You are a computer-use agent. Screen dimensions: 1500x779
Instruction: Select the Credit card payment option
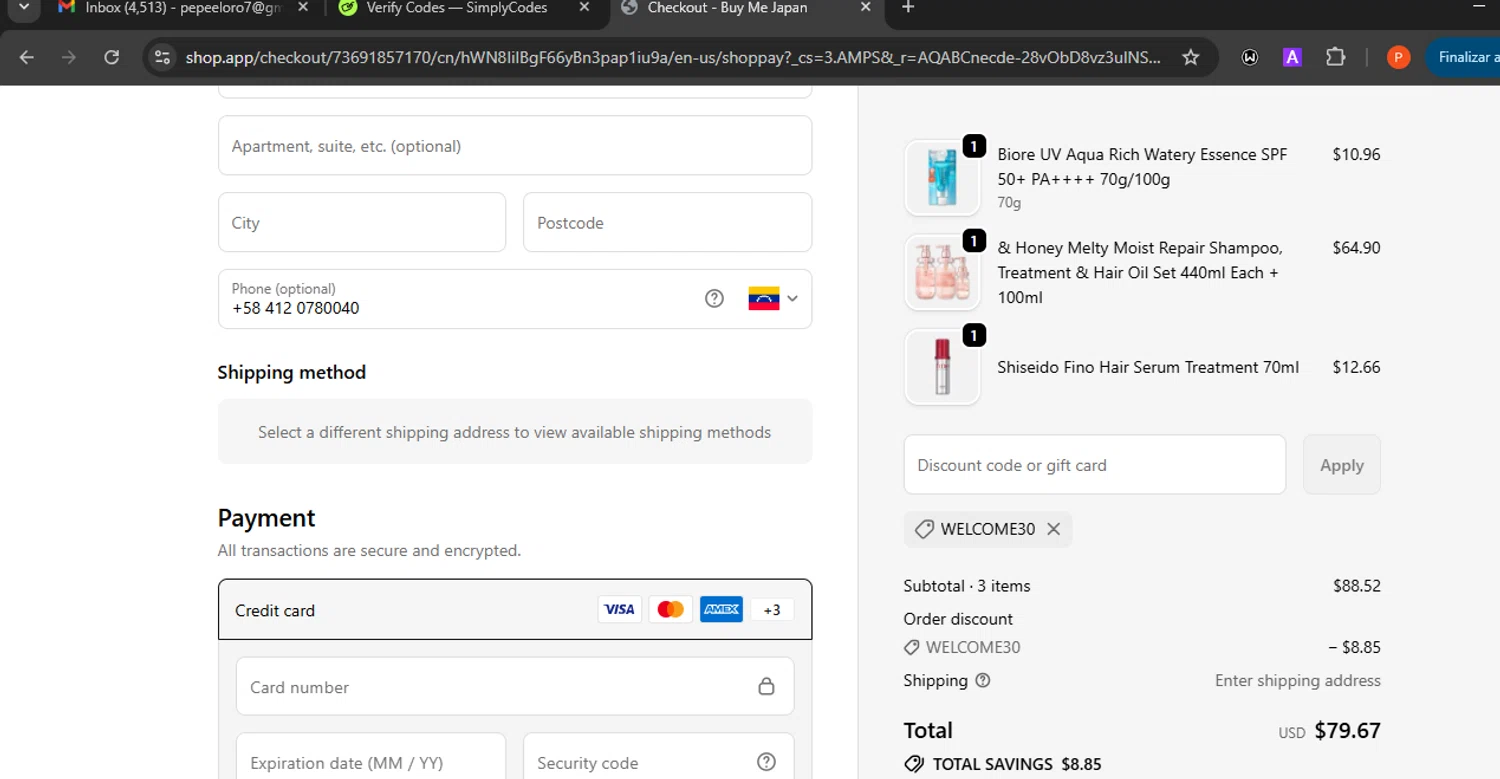click(x=515, y=610)
